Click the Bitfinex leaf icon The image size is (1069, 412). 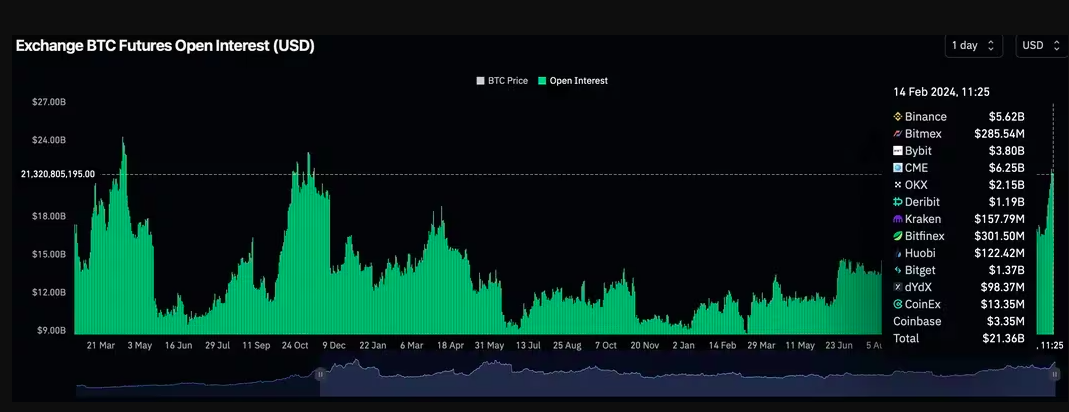[898, 236]
